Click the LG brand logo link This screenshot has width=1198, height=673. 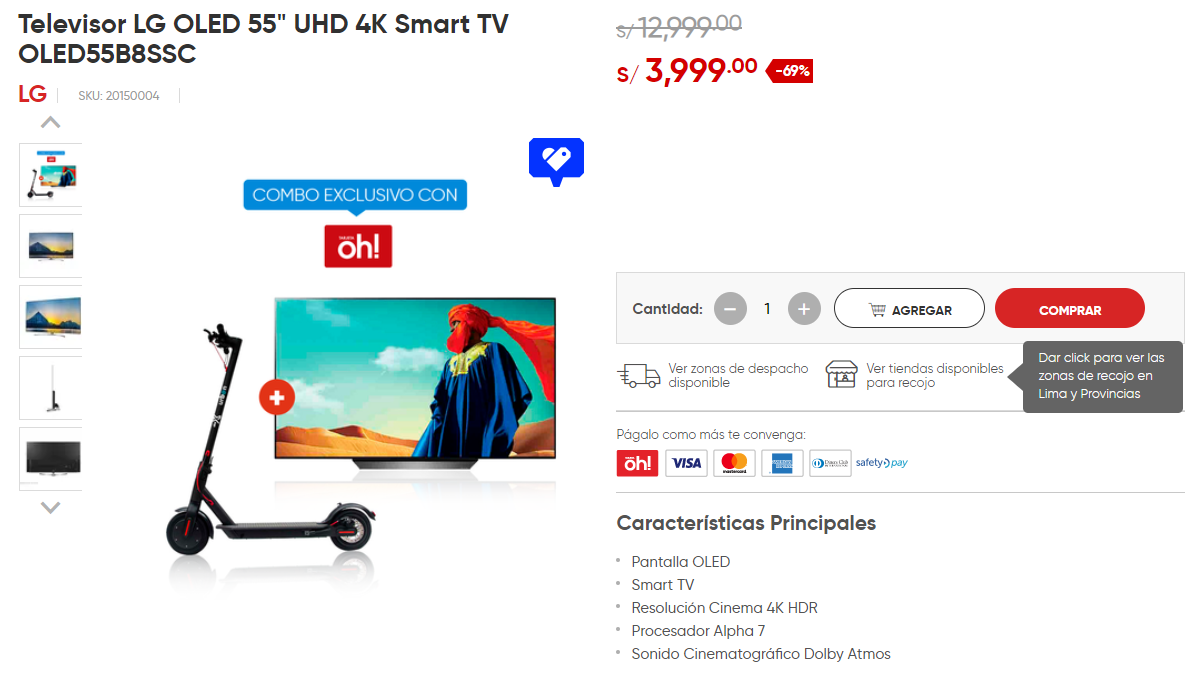coord(32,94)
